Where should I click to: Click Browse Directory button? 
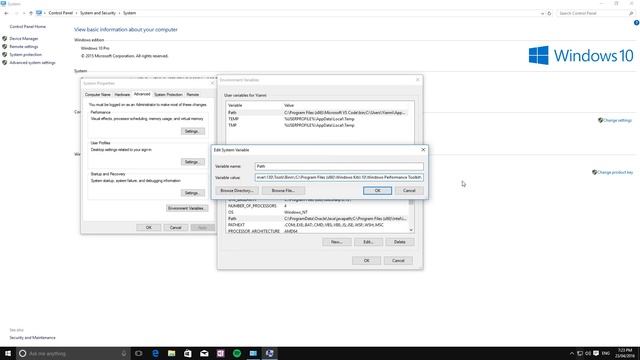237,191
